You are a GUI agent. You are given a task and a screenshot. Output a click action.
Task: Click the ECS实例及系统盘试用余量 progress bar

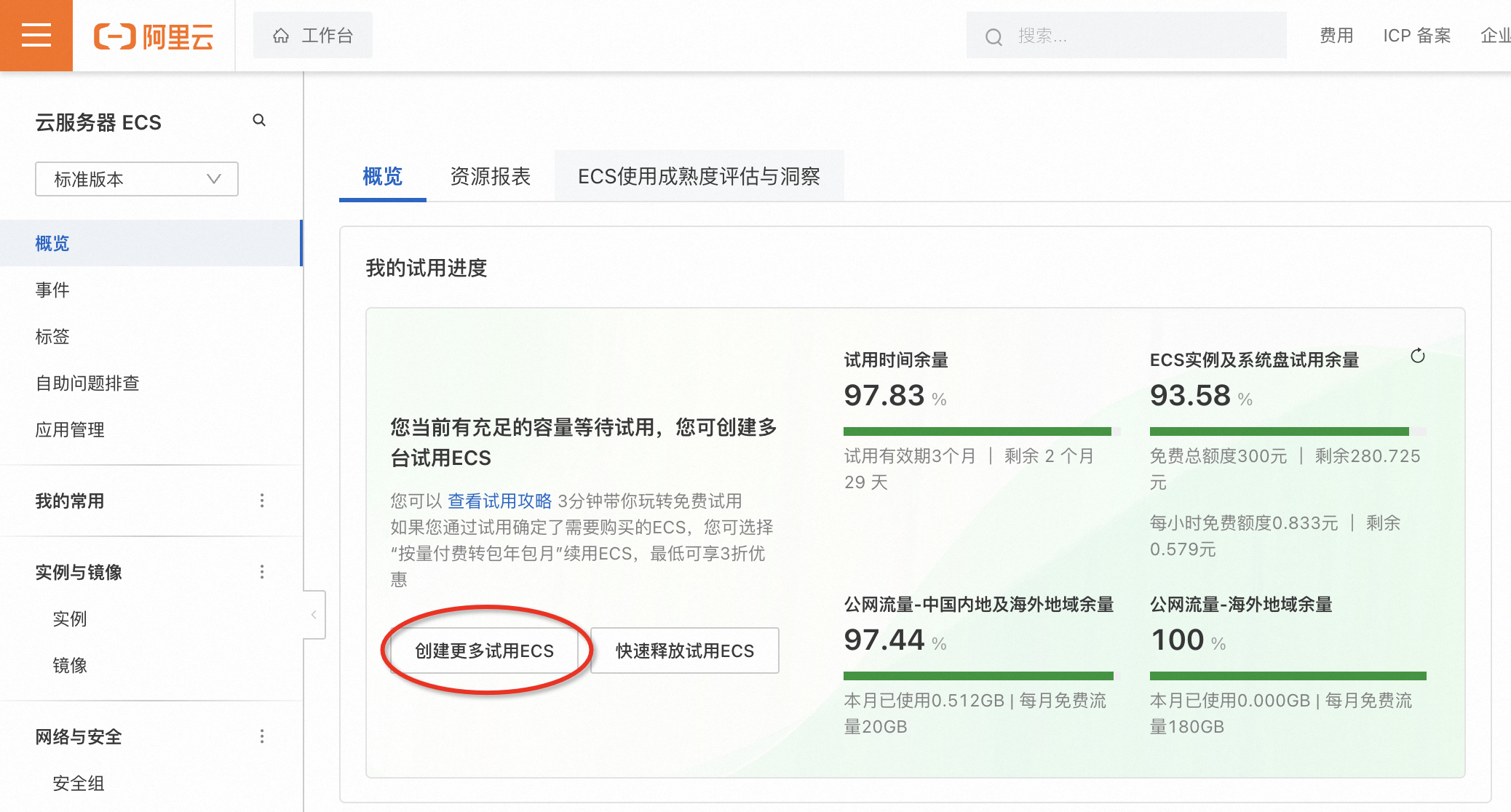tap(1288, 431)
